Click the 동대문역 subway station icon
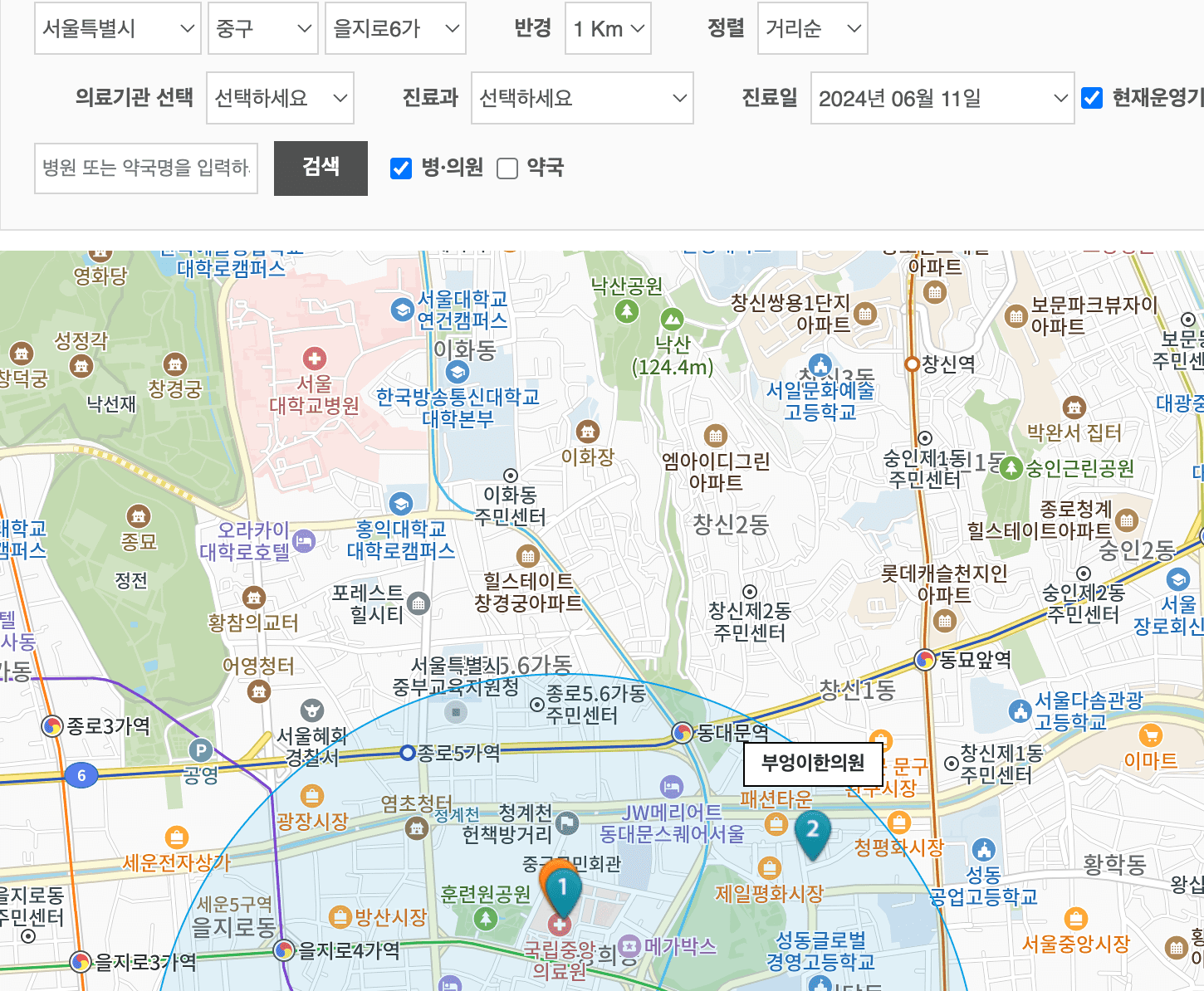The width and height of the screenshot is (1204, 991). coord(683,733)
